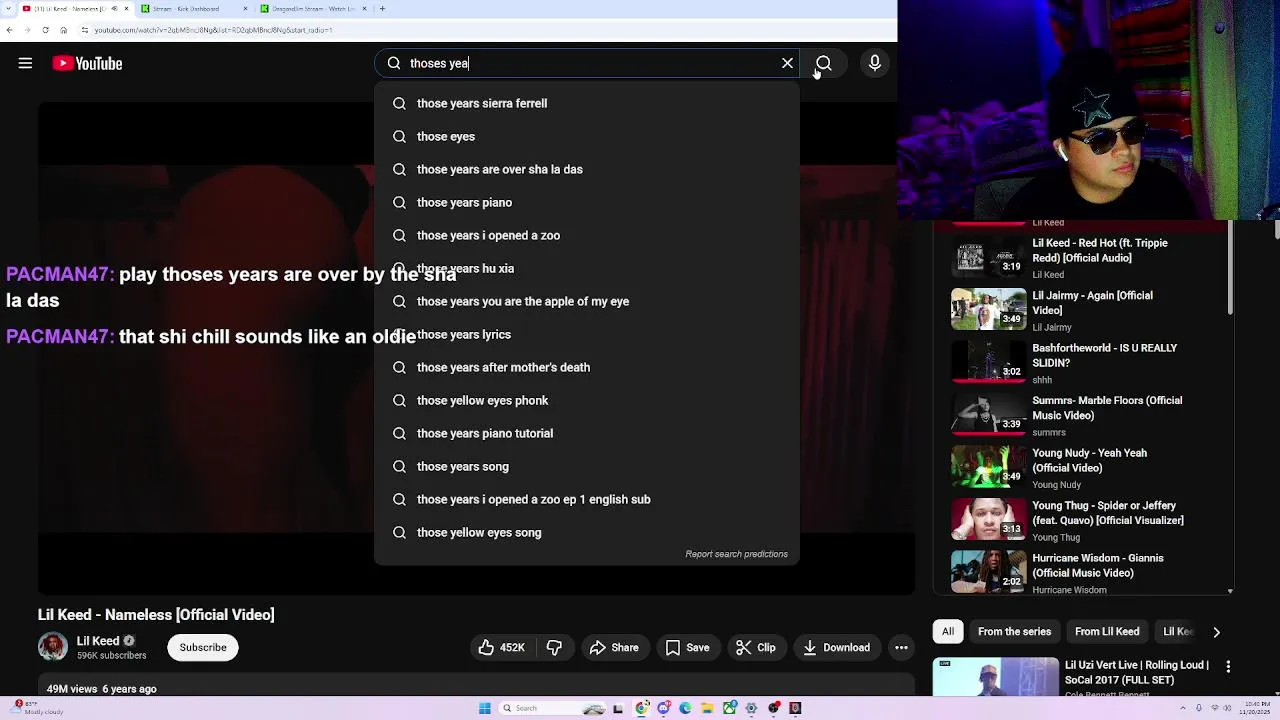Close the Lil Keed YouTube browser tab
This screenshot has width=1280, height=720.
pyautogui.click(x=126, y=9)
